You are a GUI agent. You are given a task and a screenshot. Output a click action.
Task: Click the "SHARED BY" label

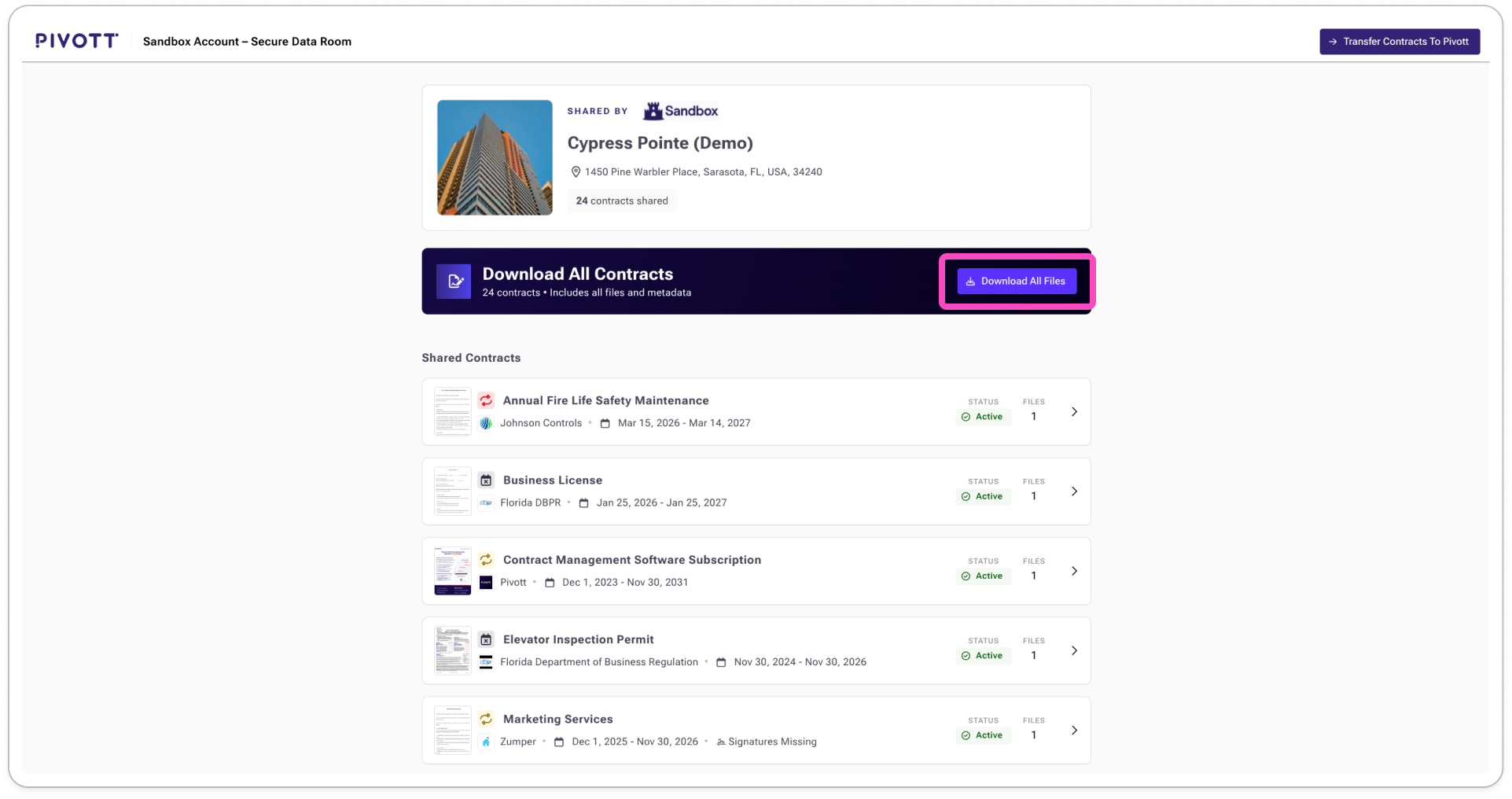pyautogui.click(x=598, y=111)
